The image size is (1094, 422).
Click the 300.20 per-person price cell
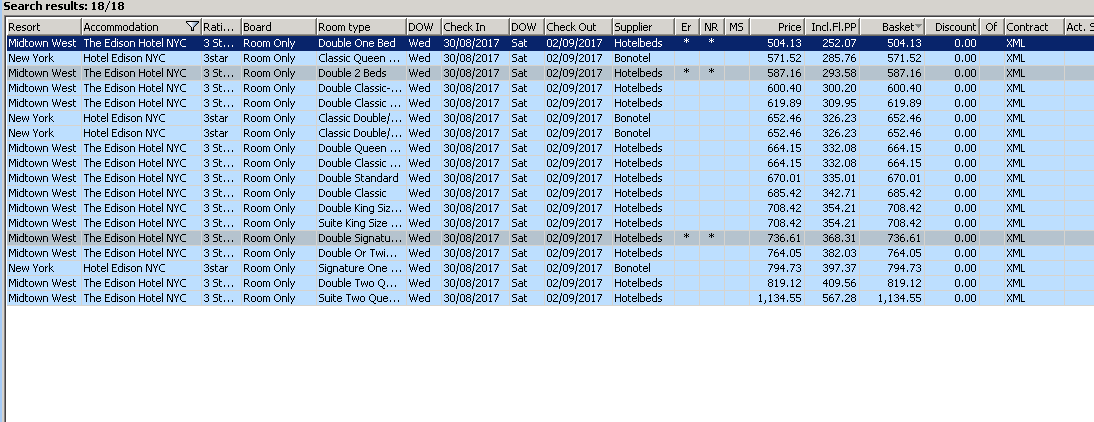[x=832, y=88]
